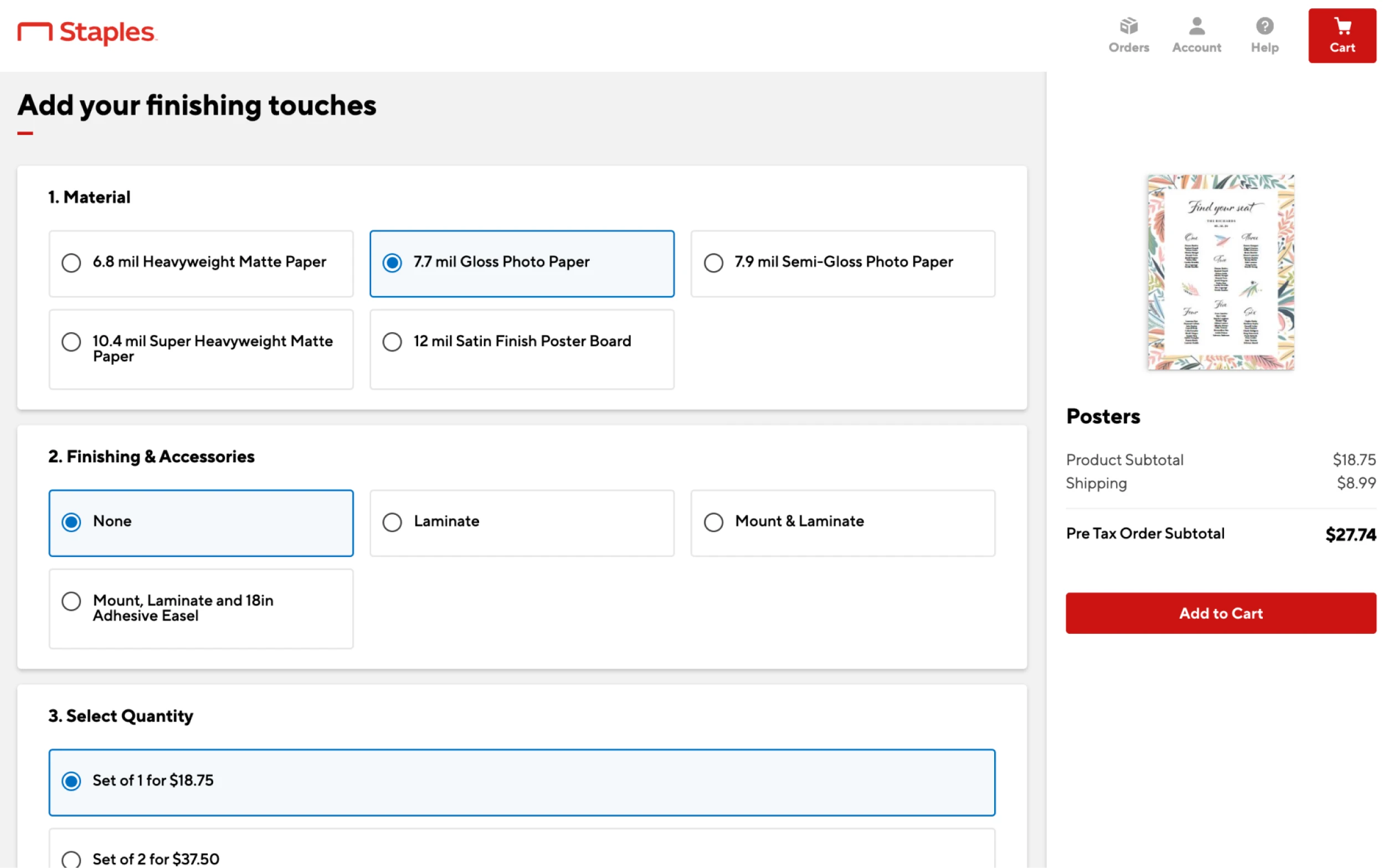Choose Set of 2 for $37.50

pyautogui.click(x=71, y=859)
